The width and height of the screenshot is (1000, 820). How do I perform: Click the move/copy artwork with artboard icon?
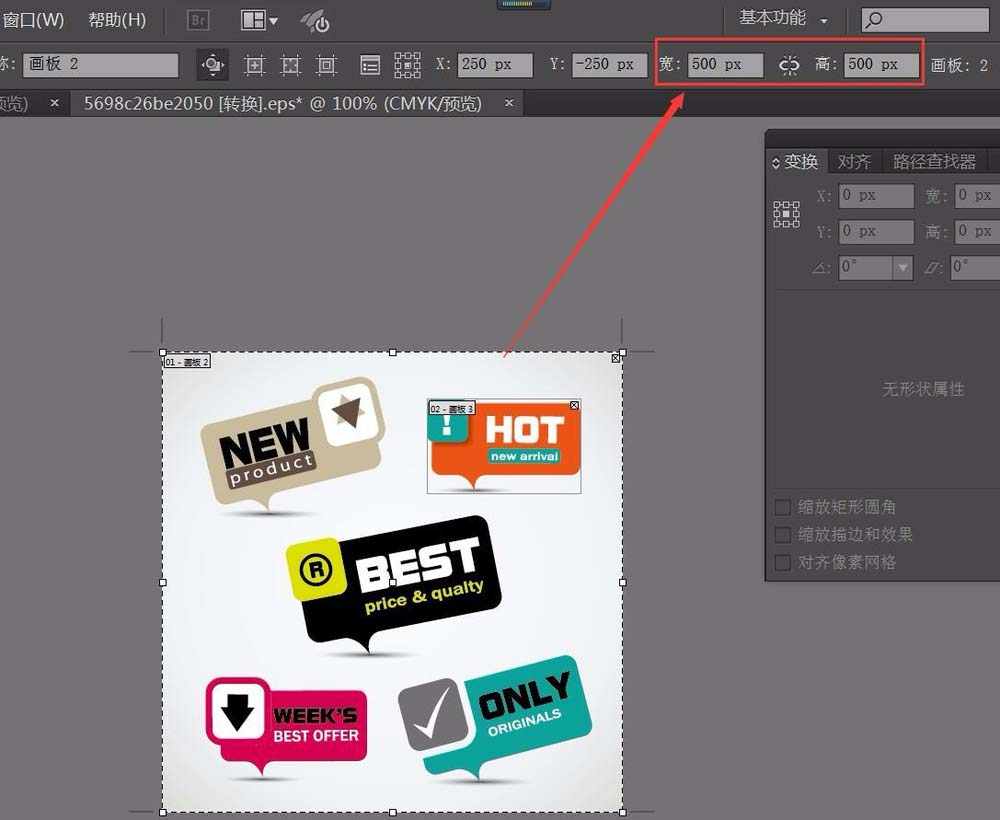tap(212, 65)
